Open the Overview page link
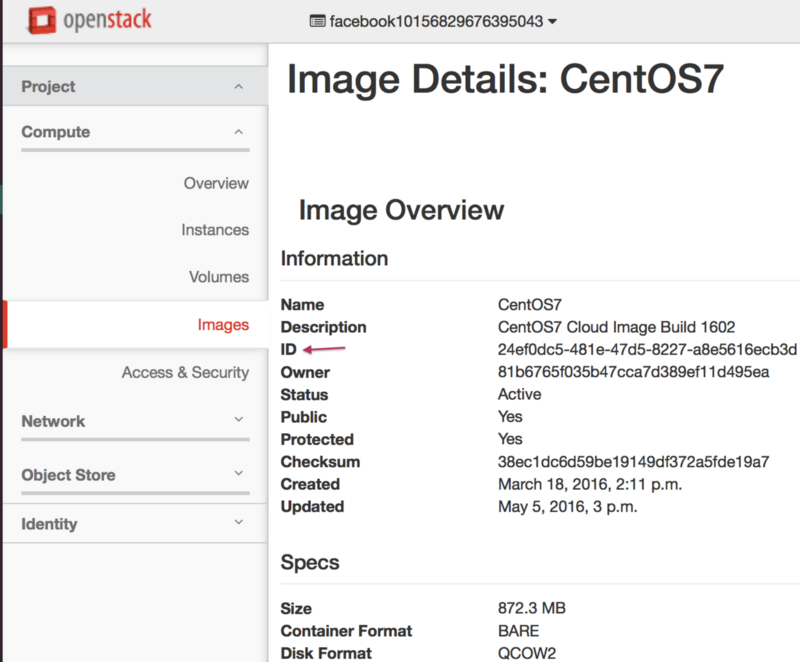This screenshot has height=662, width=800. 216,184
